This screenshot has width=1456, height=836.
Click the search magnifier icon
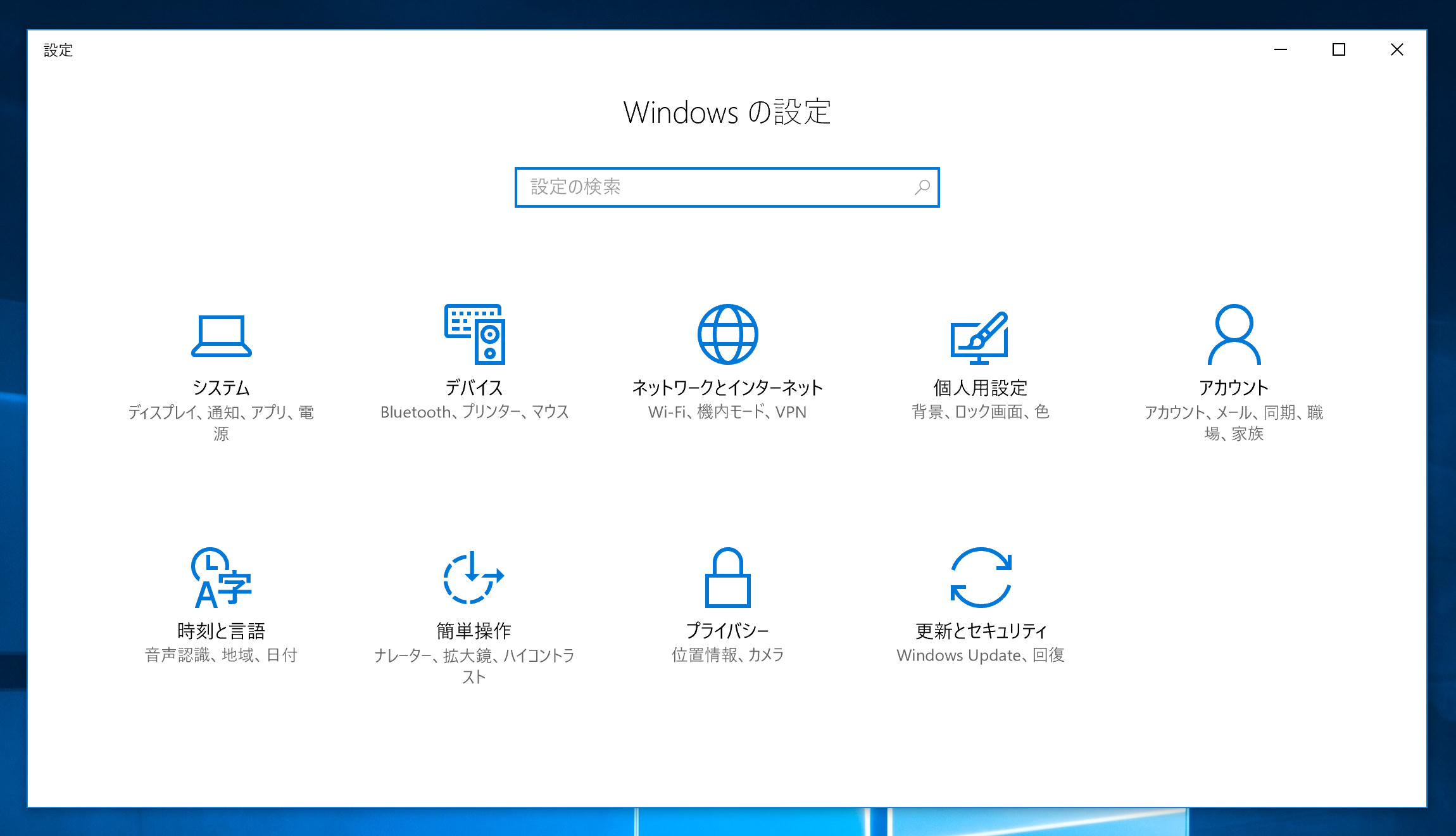tap(922, 187)
